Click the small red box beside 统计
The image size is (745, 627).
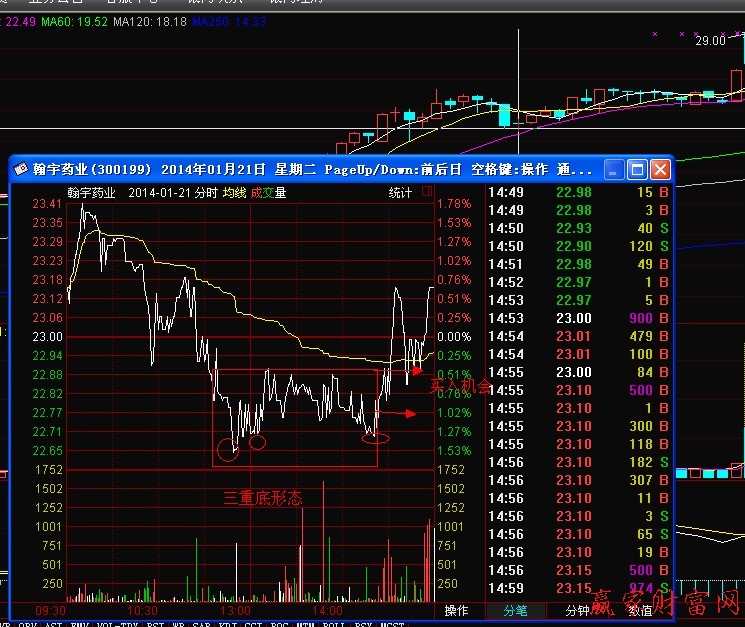(427, 192)
